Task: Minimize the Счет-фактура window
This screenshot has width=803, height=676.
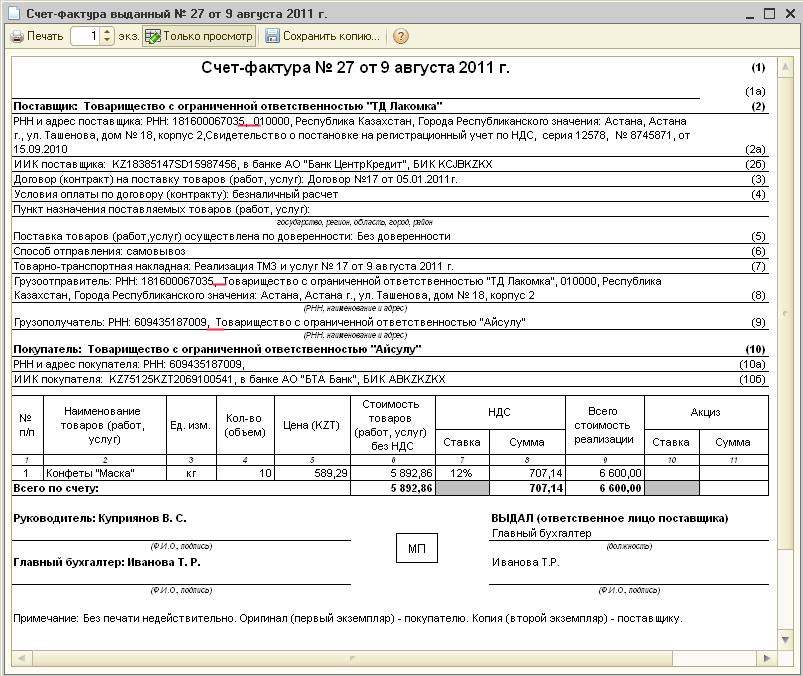Action: (x=747, y=13)
